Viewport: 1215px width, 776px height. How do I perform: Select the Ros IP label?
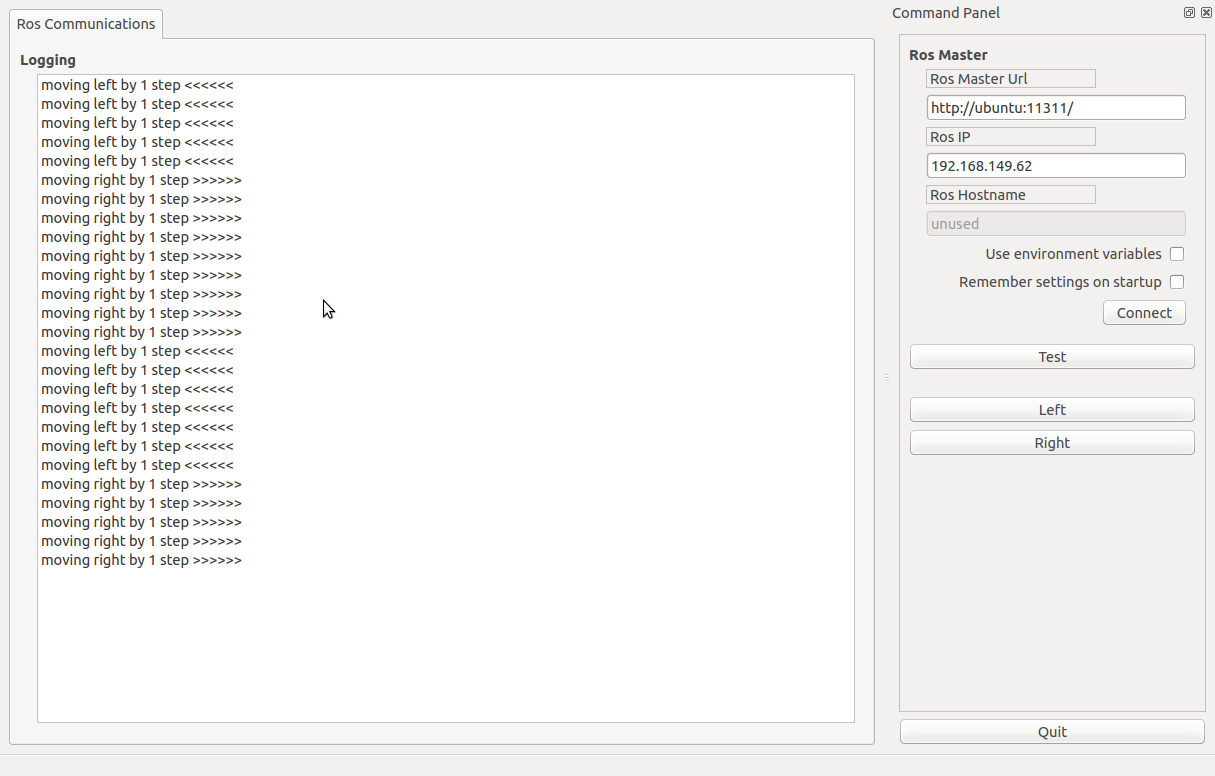click(x=1011, y=137)
